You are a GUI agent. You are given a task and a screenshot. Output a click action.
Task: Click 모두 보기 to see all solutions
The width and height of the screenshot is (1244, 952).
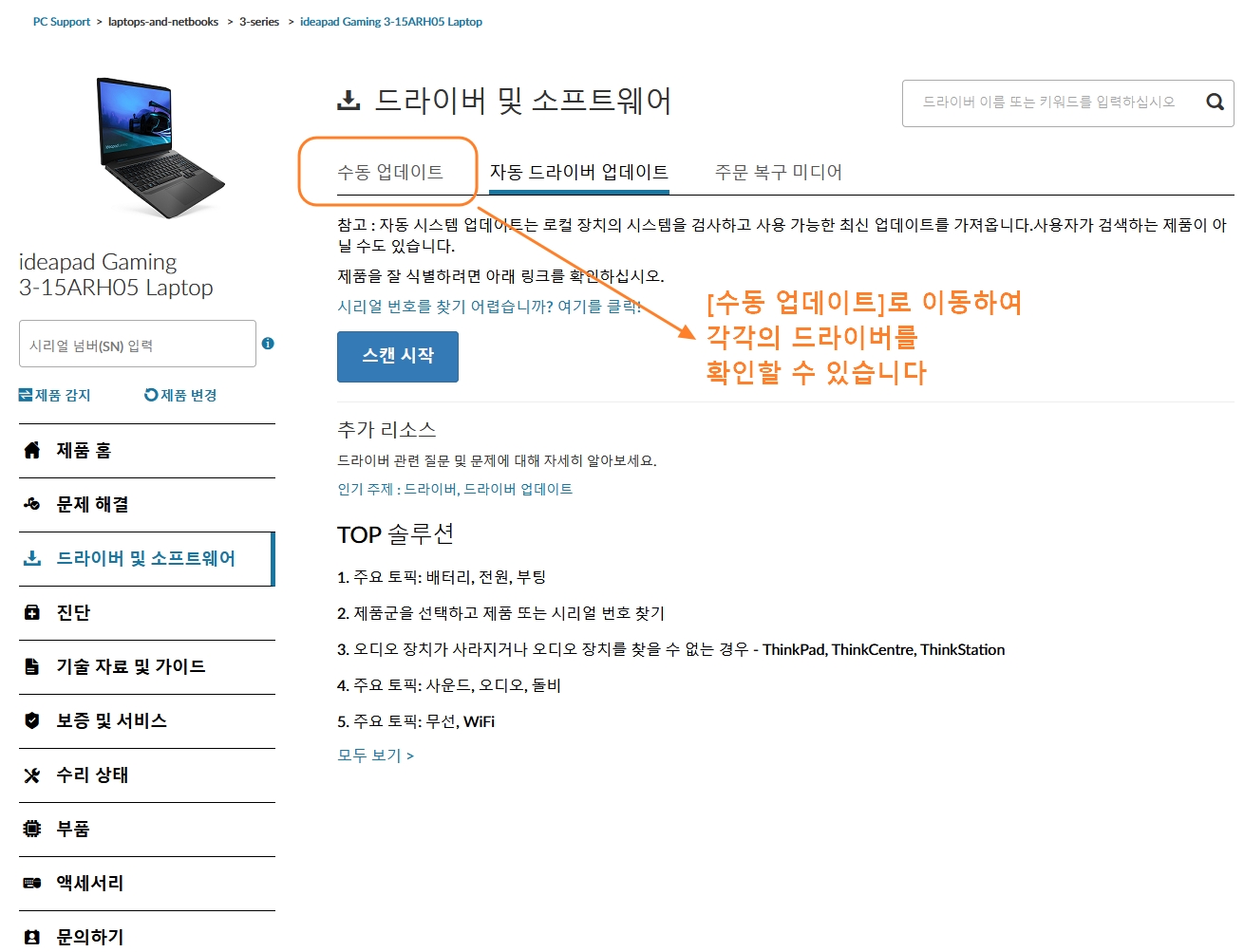(370, 755)
